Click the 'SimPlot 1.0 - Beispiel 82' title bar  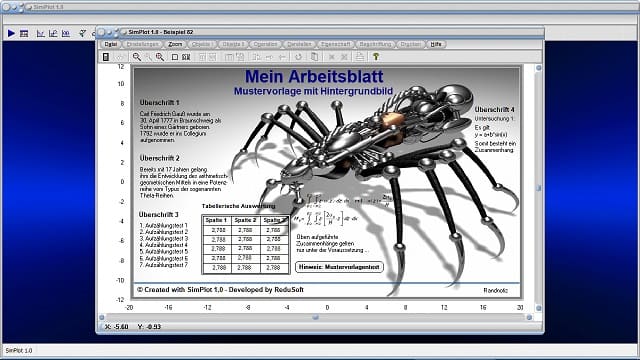coord(320,32)
